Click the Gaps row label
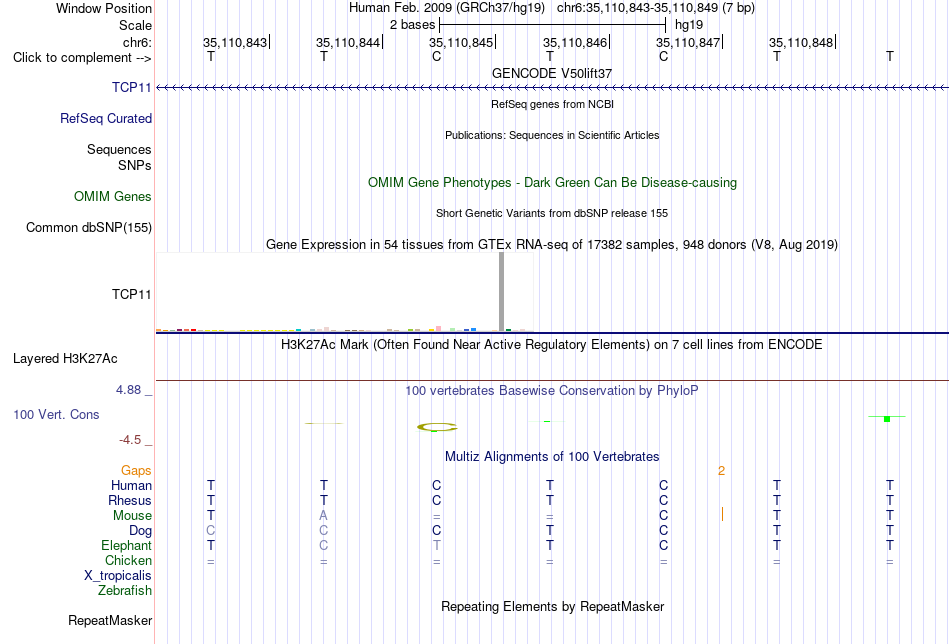The image size is (950, 644). 136,470
